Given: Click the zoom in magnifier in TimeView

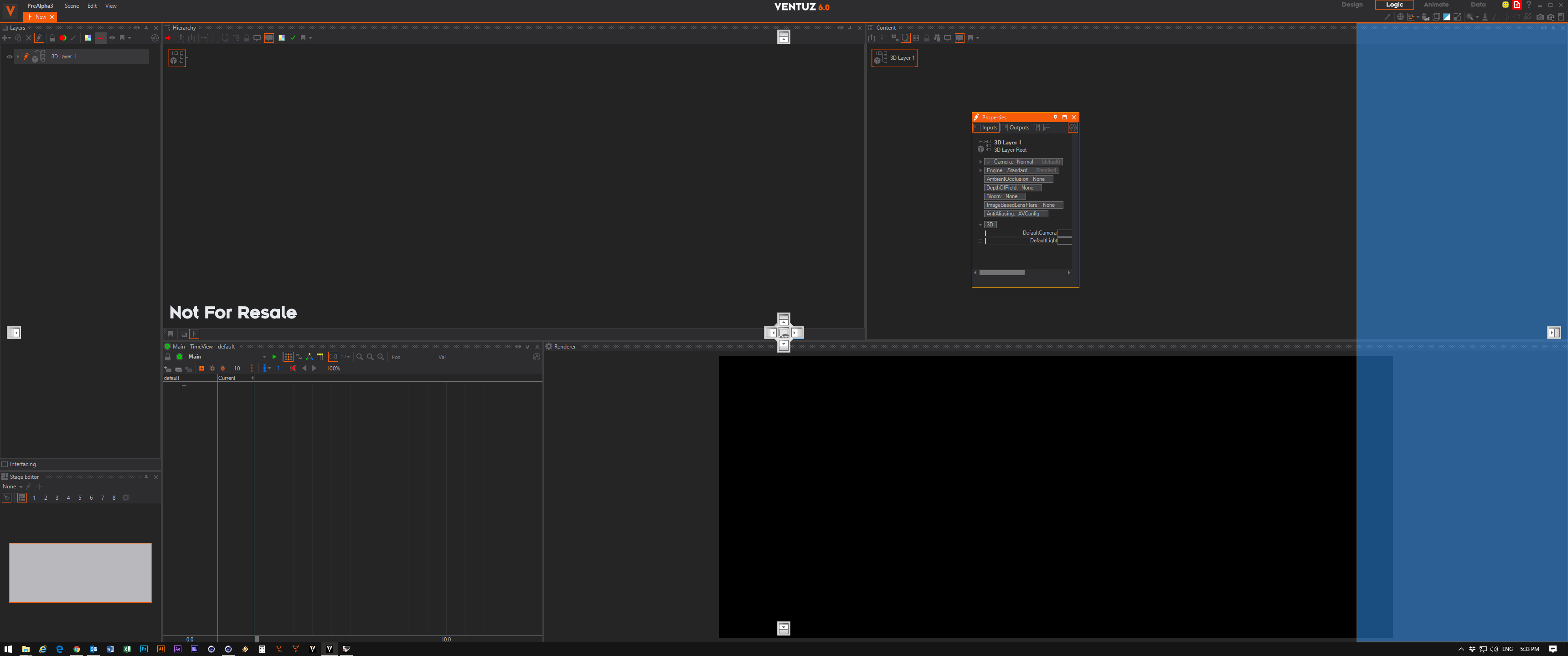Looking at the screenshot, I should pyautogui.click(x=359, y=357).
